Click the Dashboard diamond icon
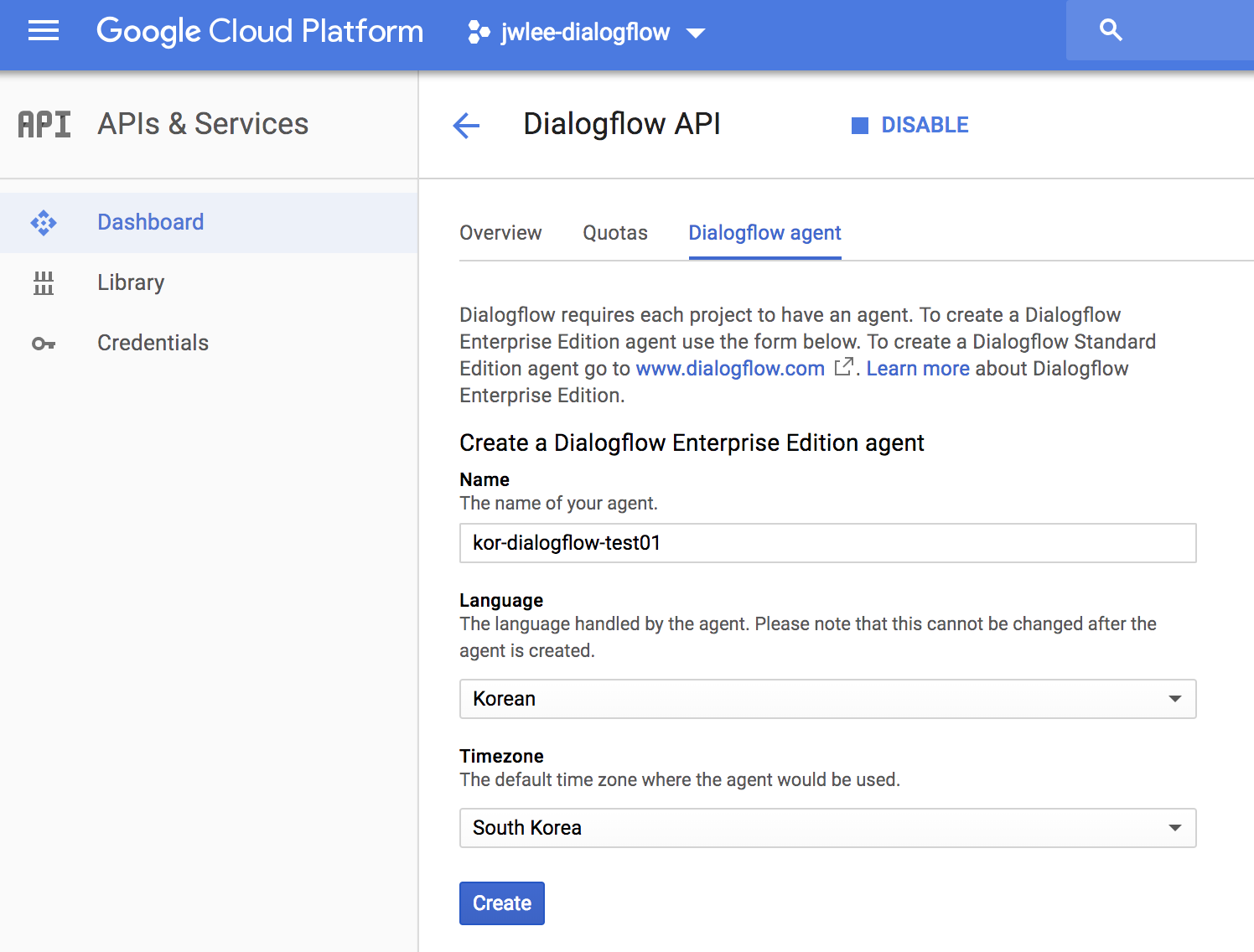The image size is (1254, 952). pyautogui.click(x=44, y=222)
